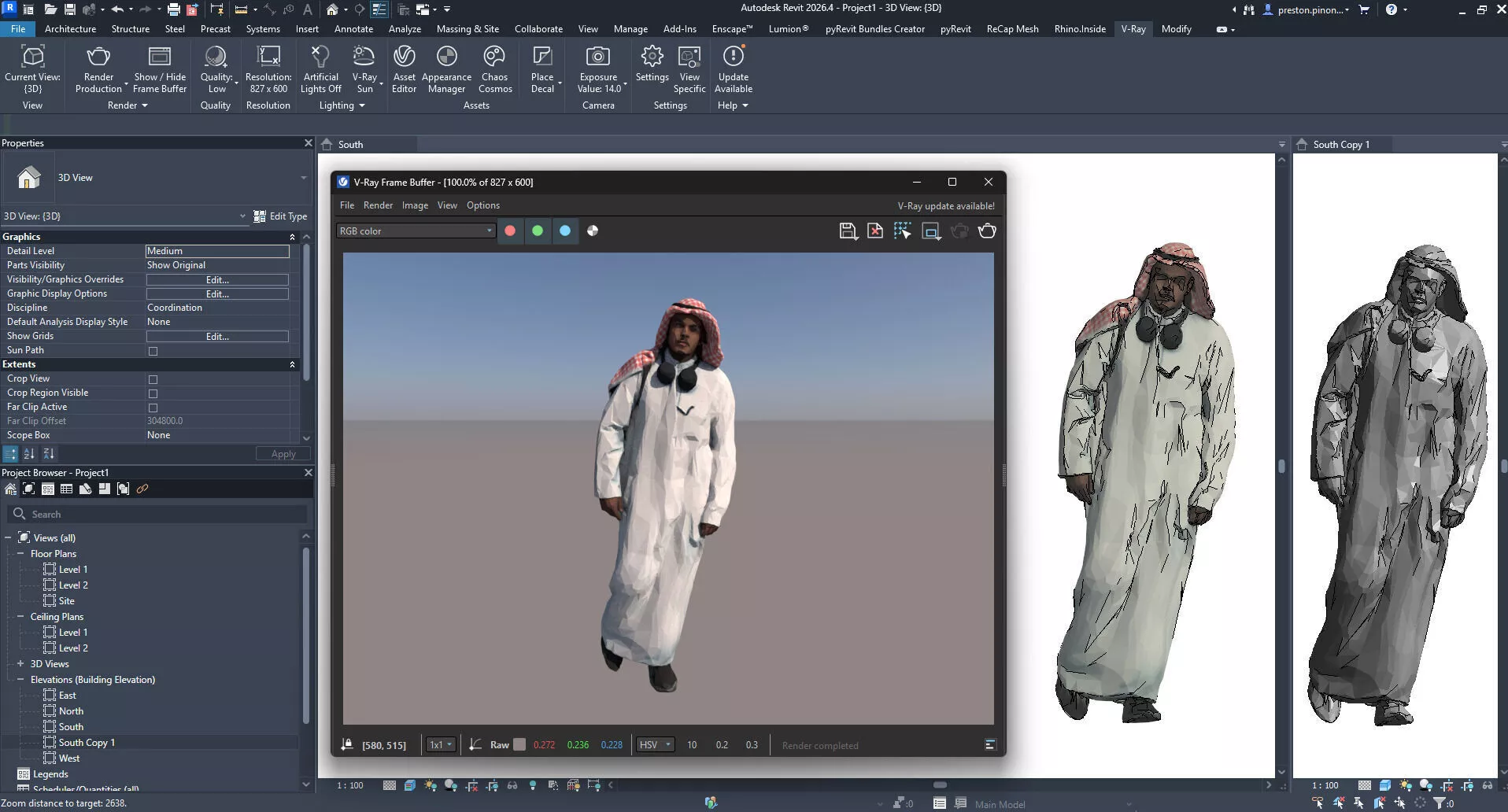
Task: Enable the Crop View checkbox
Action: point(153,380)
